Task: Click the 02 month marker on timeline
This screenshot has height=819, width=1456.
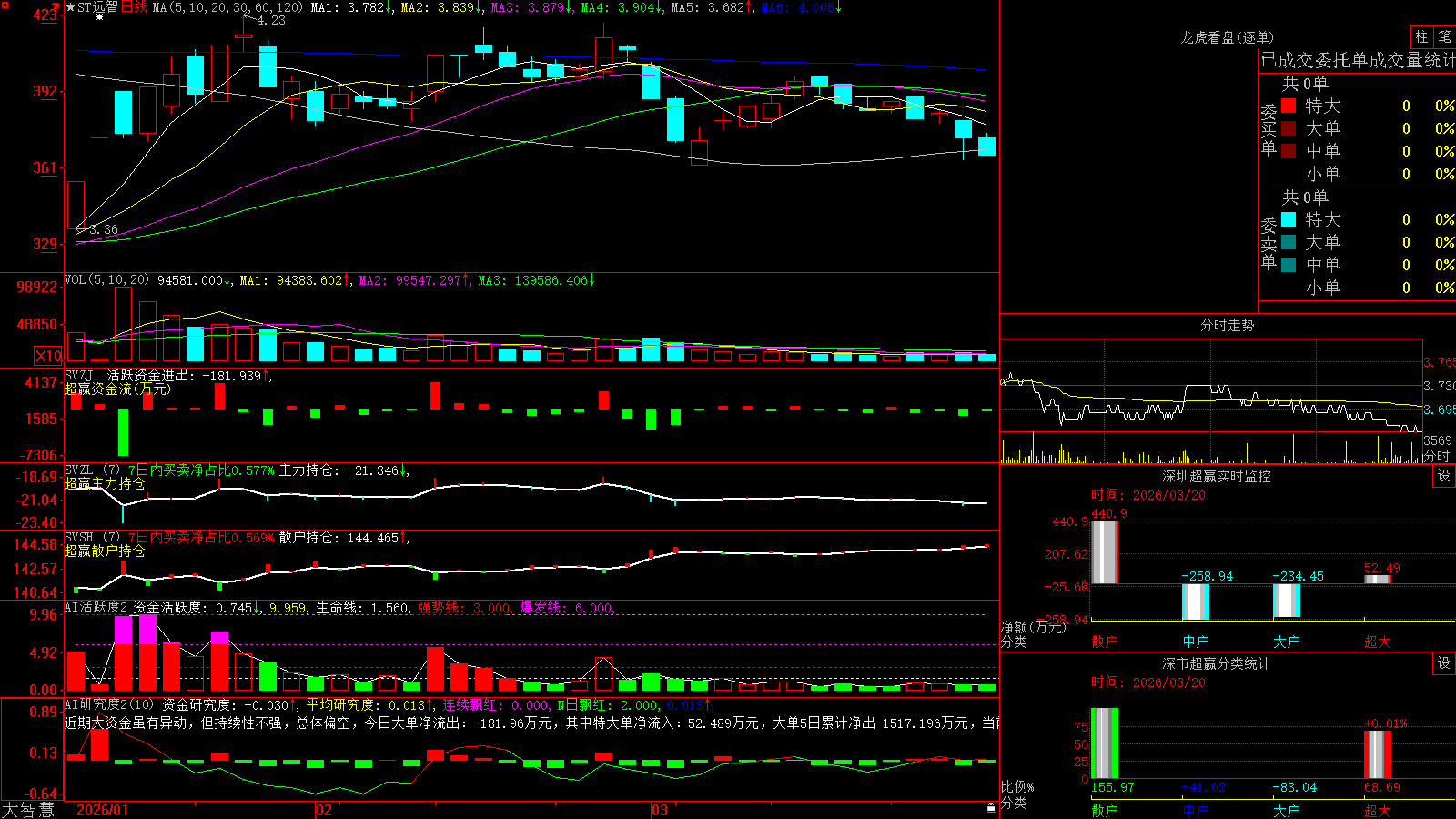Action: 324,810
